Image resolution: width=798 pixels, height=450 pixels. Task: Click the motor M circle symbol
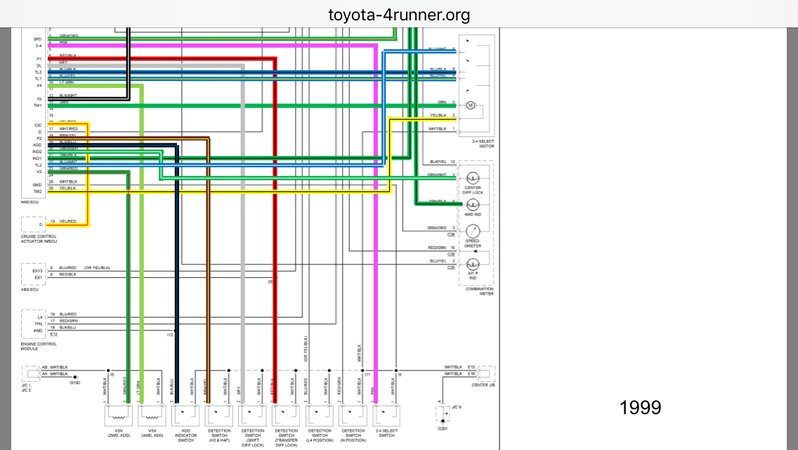[x=470, y=105]
